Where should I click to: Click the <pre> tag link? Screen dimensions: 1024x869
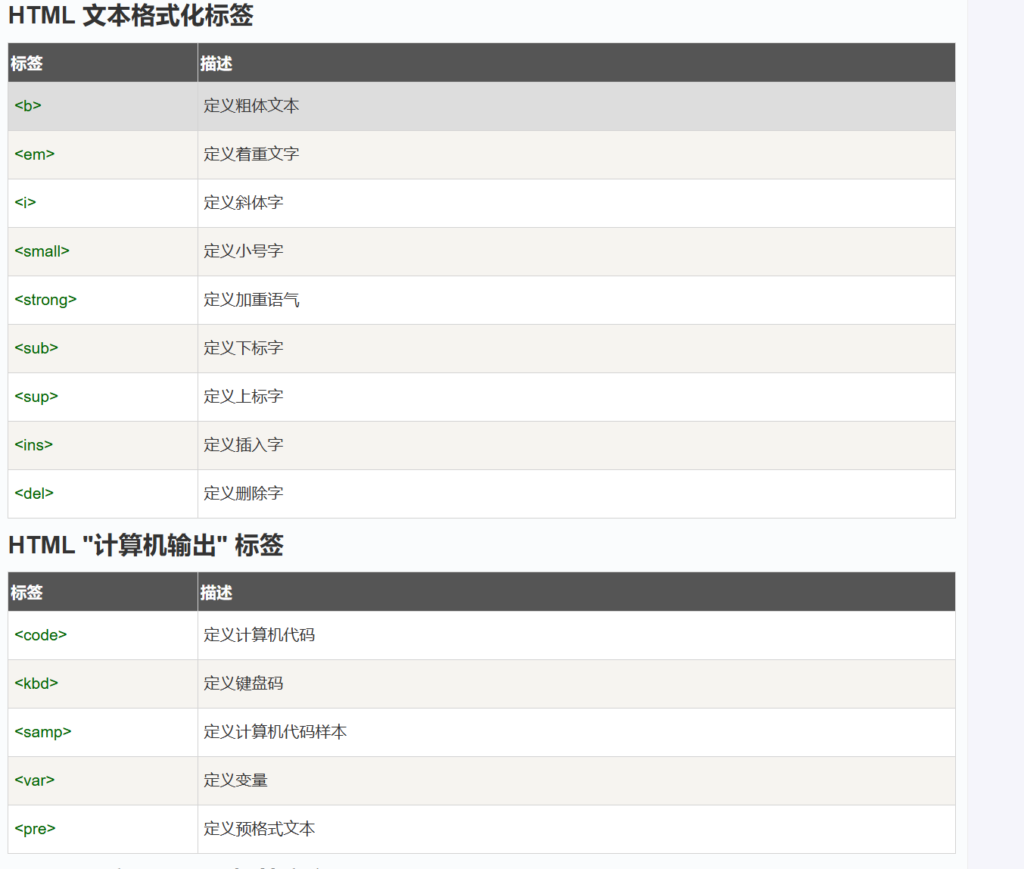point(34,829)
